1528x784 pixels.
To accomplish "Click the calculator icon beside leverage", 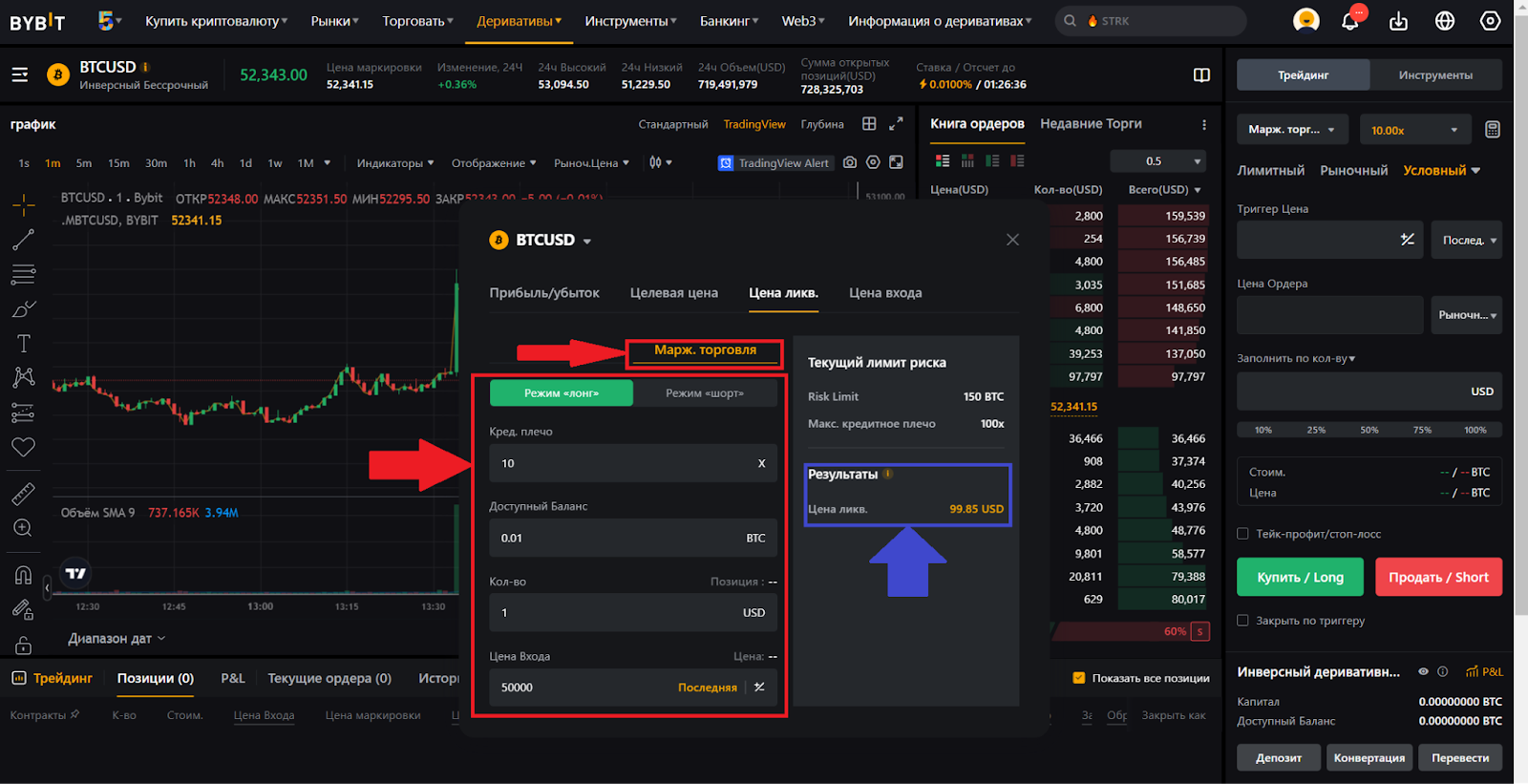I will point(1493,130).
